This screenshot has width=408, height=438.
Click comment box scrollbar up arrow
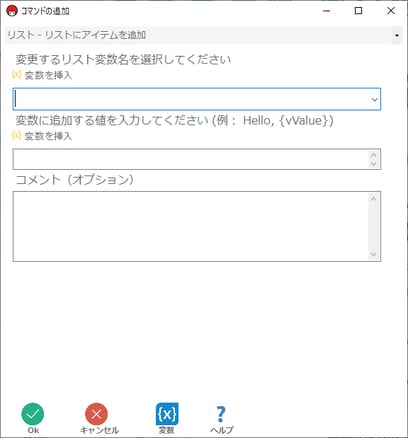pyautogui.click(x=373, y=199)
